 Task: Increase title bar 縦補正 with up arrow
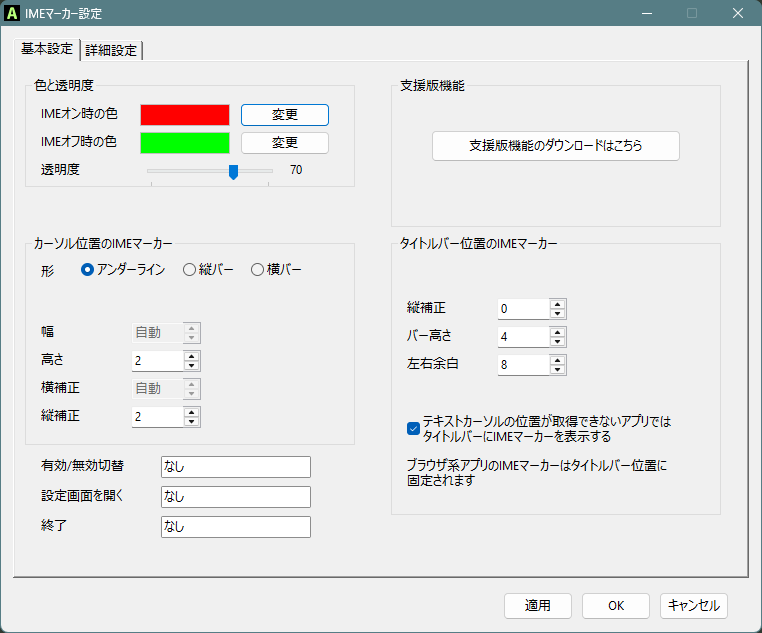click(557, 304)
